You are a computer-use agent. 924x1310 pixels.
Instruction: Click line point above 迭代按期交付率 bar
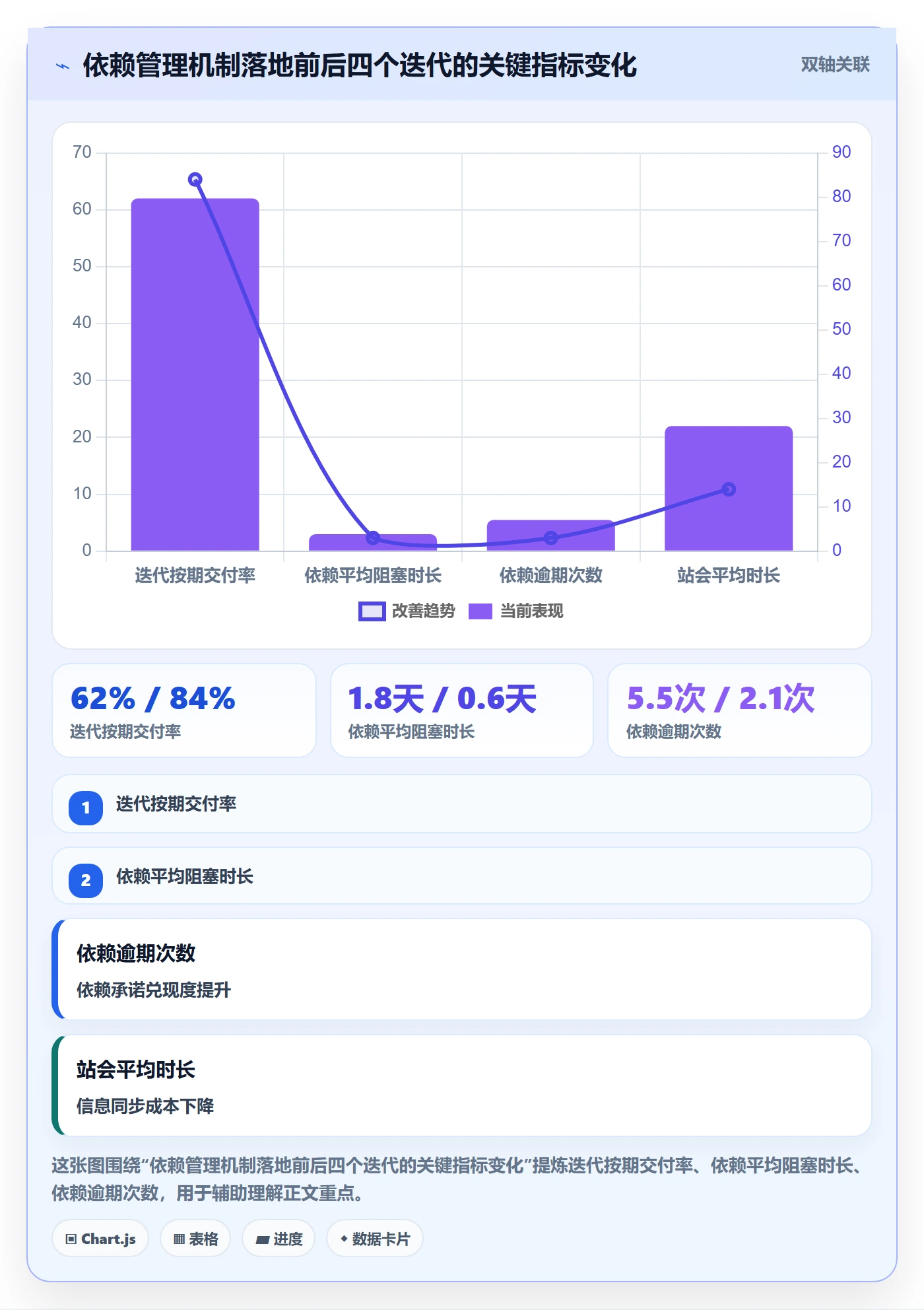pyautogui.click(x=195, y=180)
